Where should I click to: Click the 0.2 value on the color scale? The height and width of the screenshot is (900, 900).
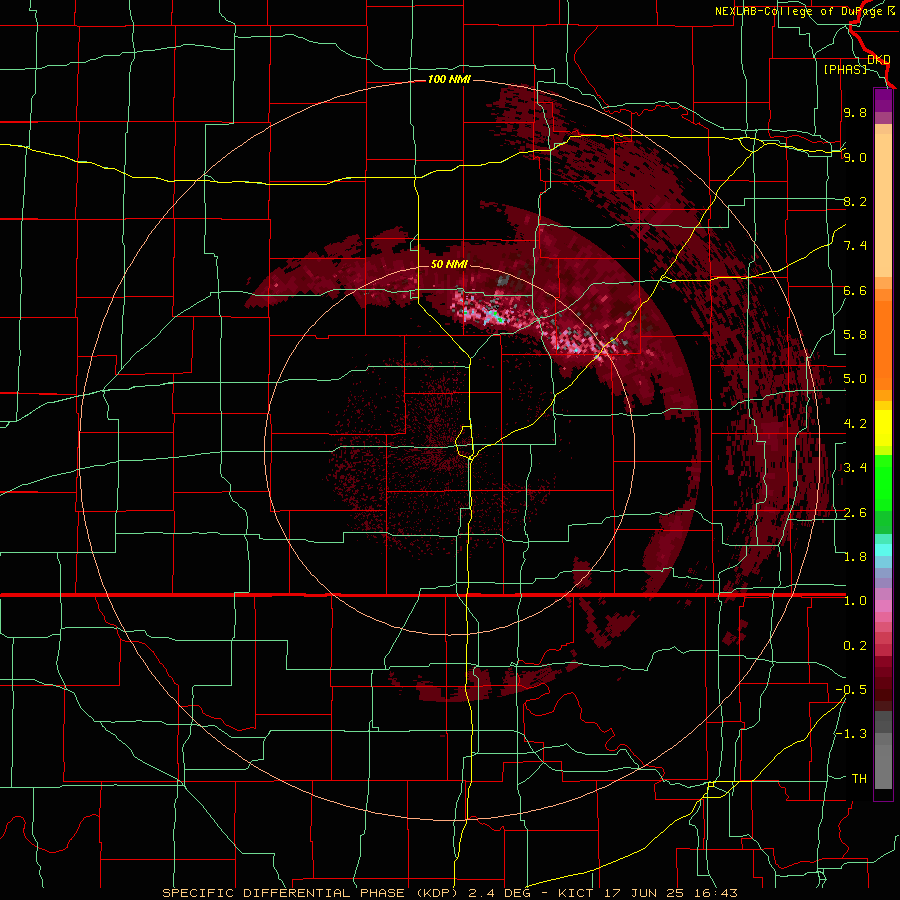[855, 646]
